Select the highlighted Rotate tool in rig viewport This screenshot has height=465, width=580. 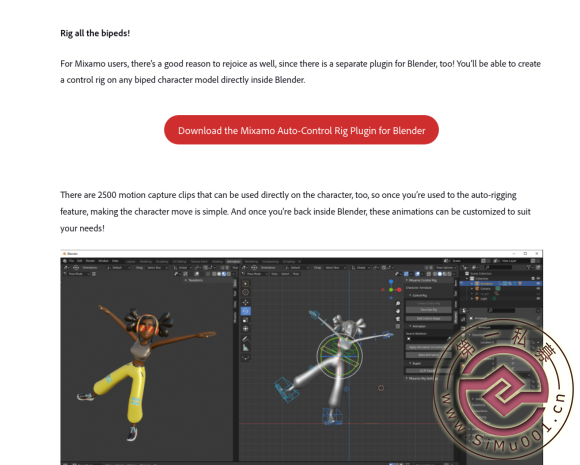click(x=245, y=311)
